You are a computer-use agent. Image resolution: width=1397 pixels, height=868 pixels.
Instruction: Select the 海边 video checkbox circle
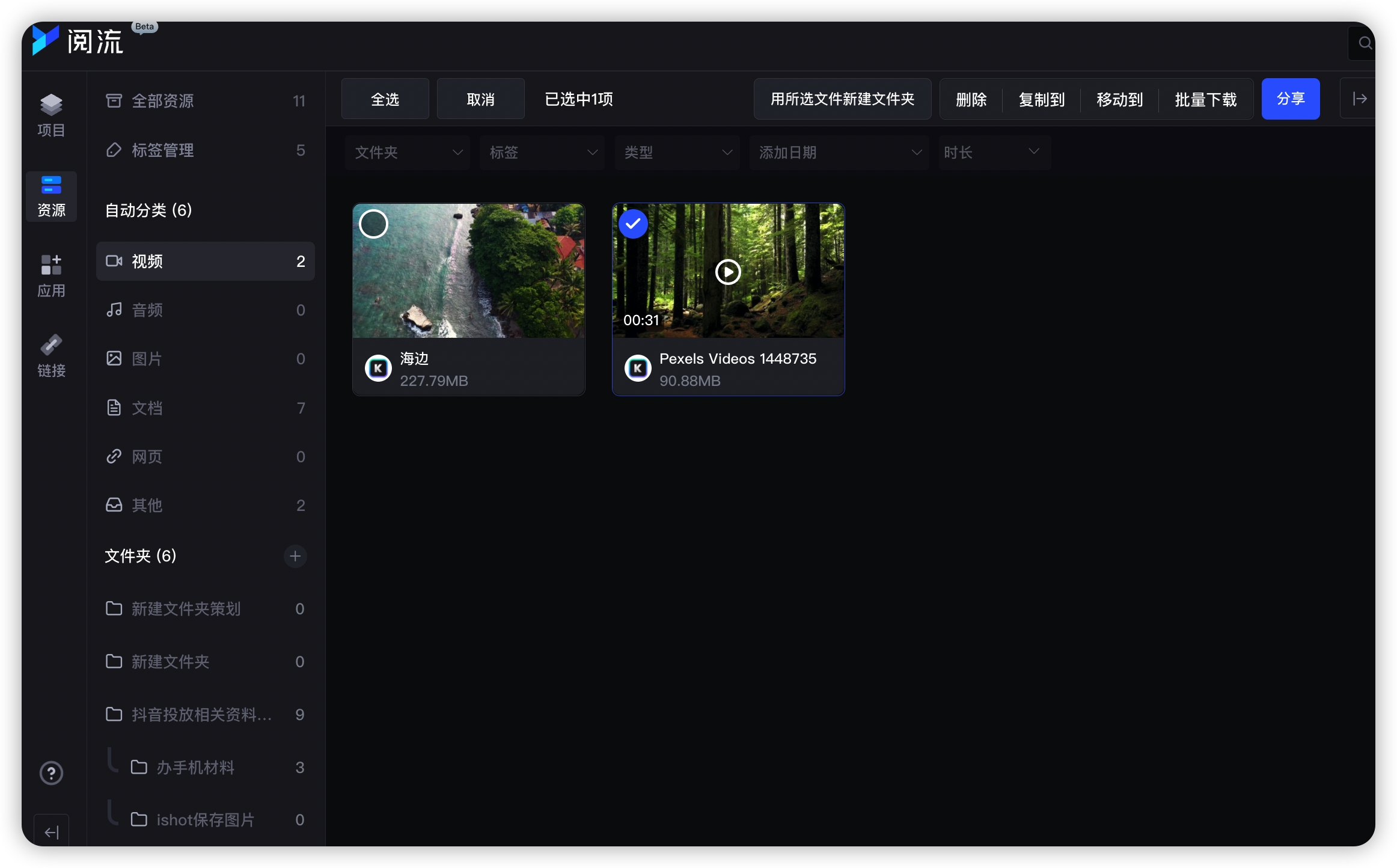(x=373, y=224)
